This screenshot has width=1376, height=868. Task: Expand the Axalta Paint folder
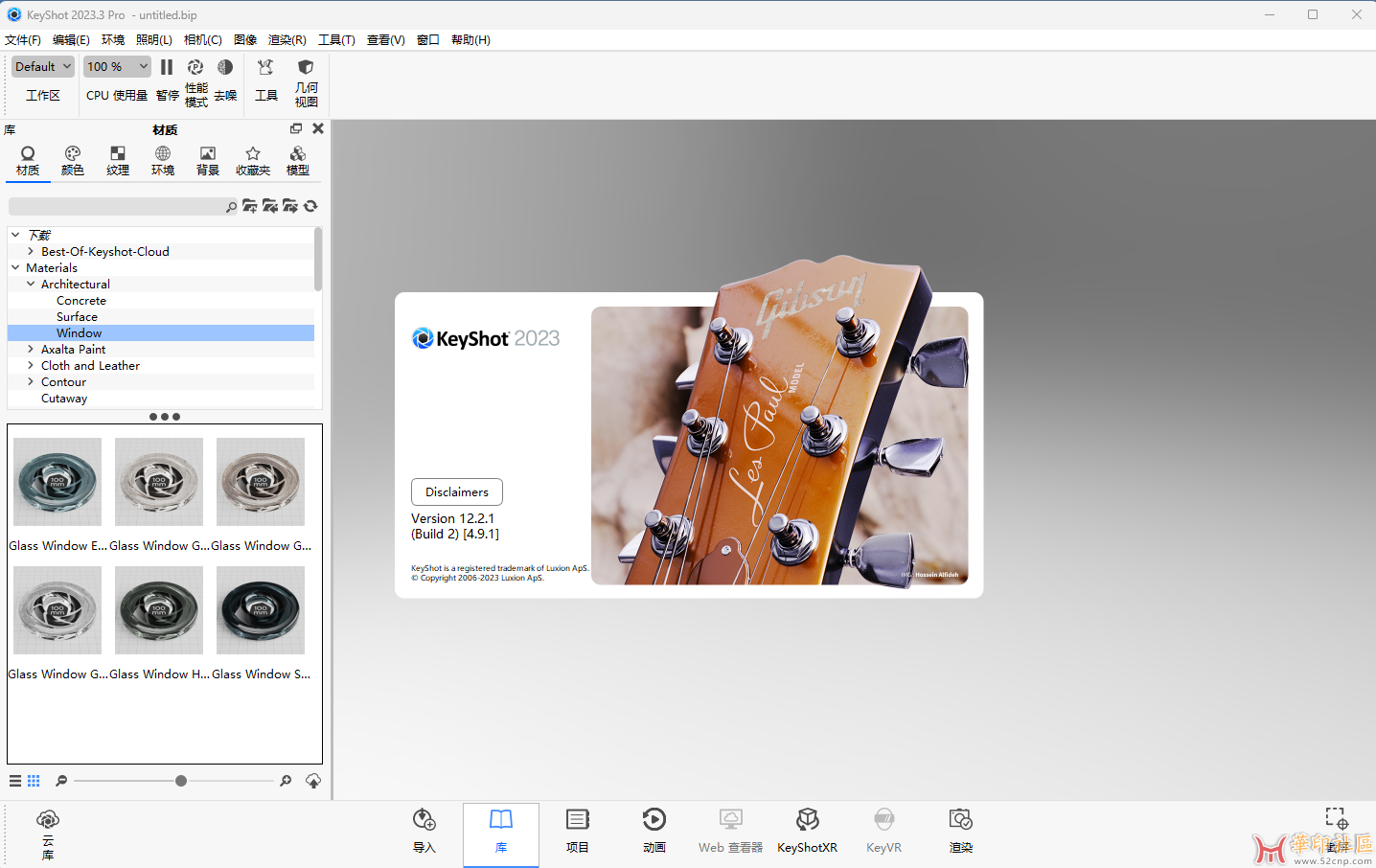[31, 350]
